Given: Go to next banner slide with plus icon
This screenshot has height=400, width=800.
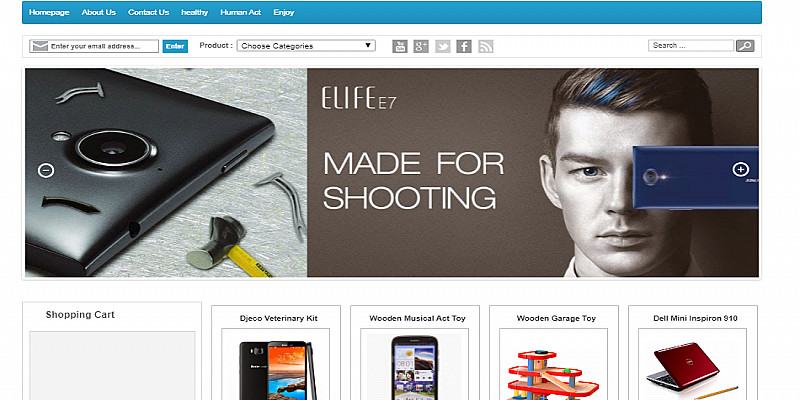Looking at the screenshot, I should pos(740,169).
